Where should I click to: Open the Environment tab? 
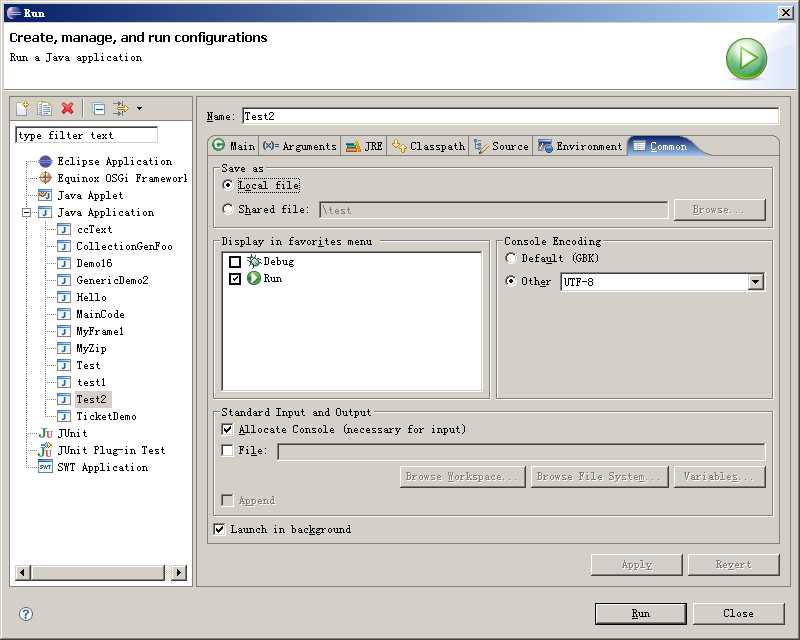coord(581,146)
